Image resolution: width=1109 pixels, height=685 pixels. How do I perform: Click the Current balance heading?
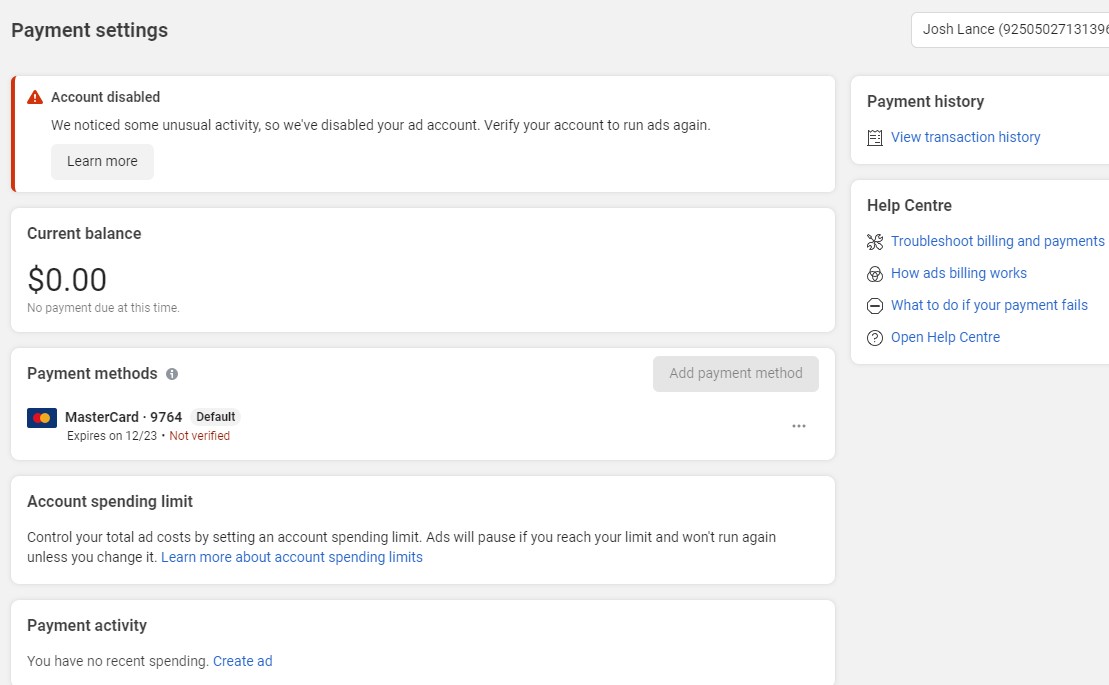(84, 233)
